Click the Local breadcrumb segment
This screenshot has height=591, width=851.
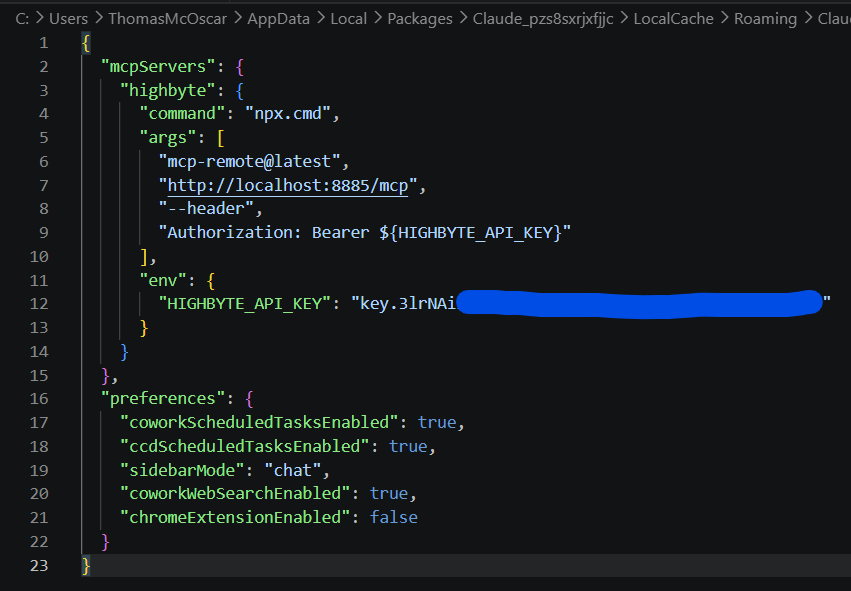click(x=348, y=19)
